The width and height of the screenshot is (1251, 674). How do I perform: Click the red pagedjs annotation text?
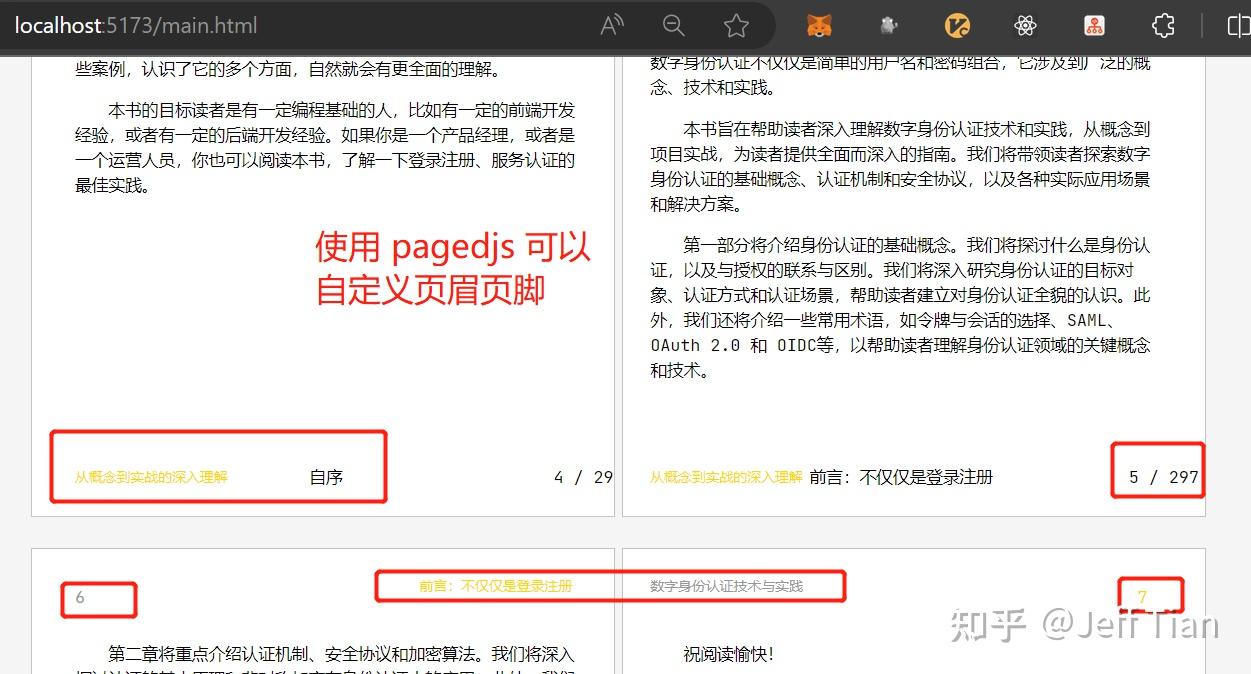point(451,268)
